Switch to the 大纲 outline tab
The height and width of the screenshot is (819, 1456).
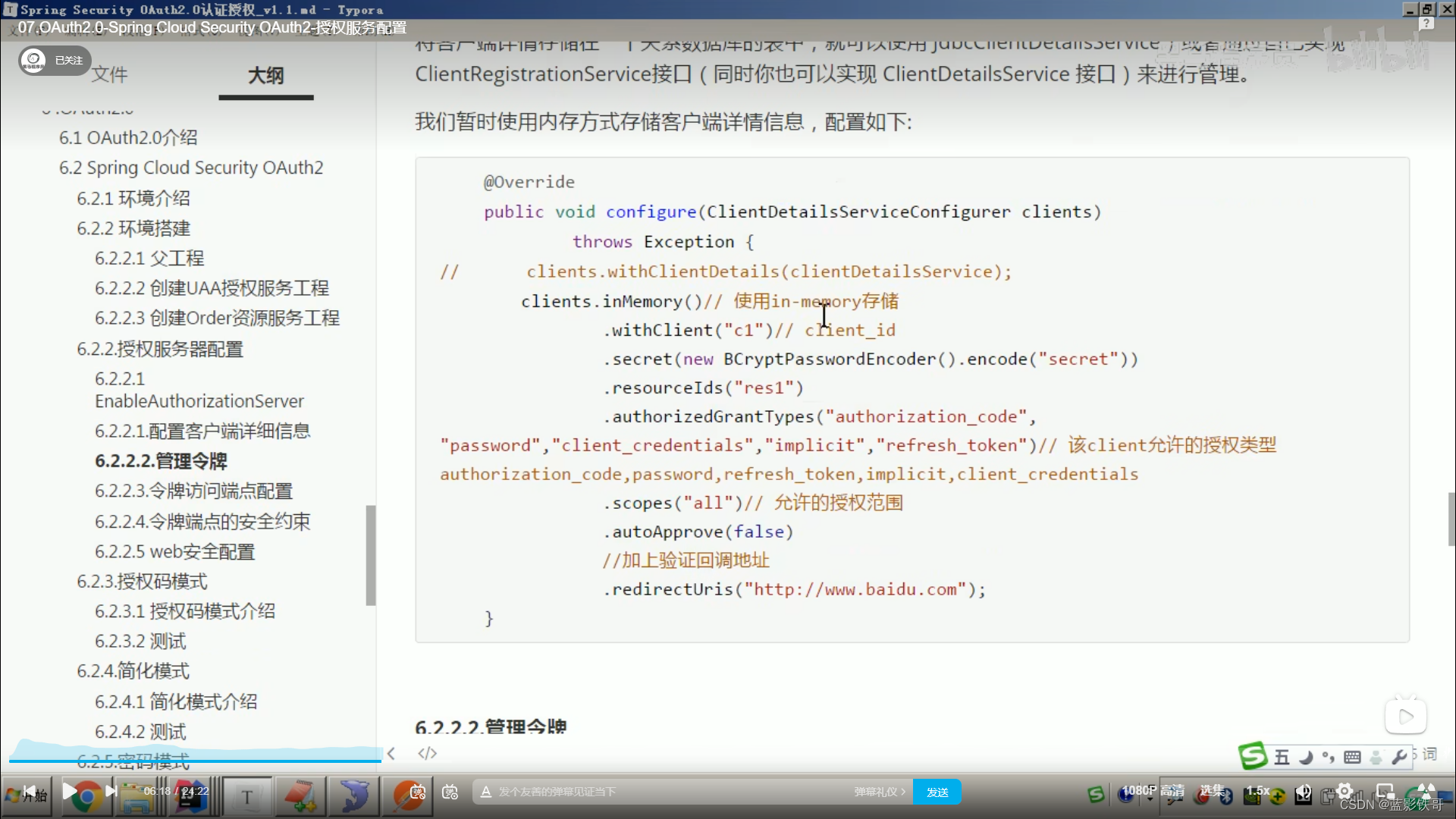click(x=266, y=76)
